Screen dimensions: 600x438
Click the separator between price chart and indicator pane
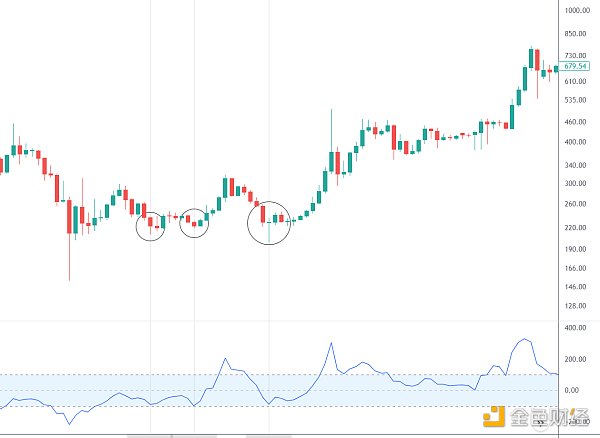[x=279, y=321]
